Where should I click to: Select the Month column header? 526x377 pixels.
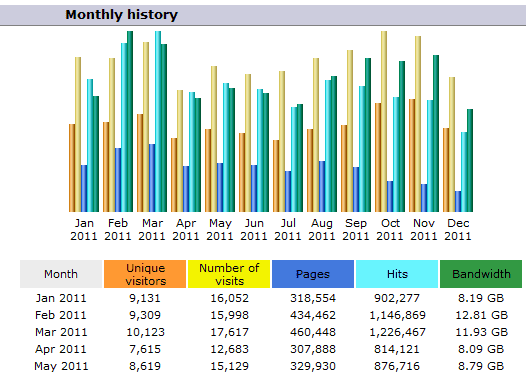coord(61,274)
